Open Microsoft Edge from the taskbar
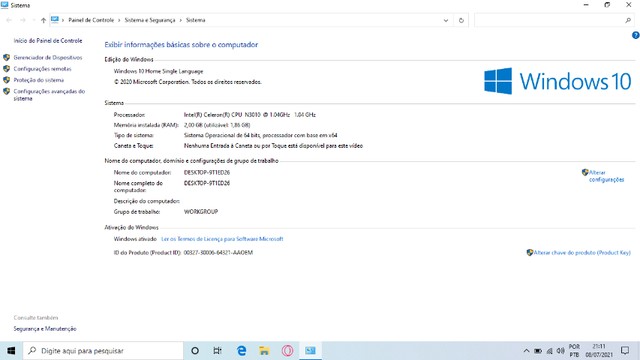Image resolution: width=640 pixels, height=360 pixels. 242,351
